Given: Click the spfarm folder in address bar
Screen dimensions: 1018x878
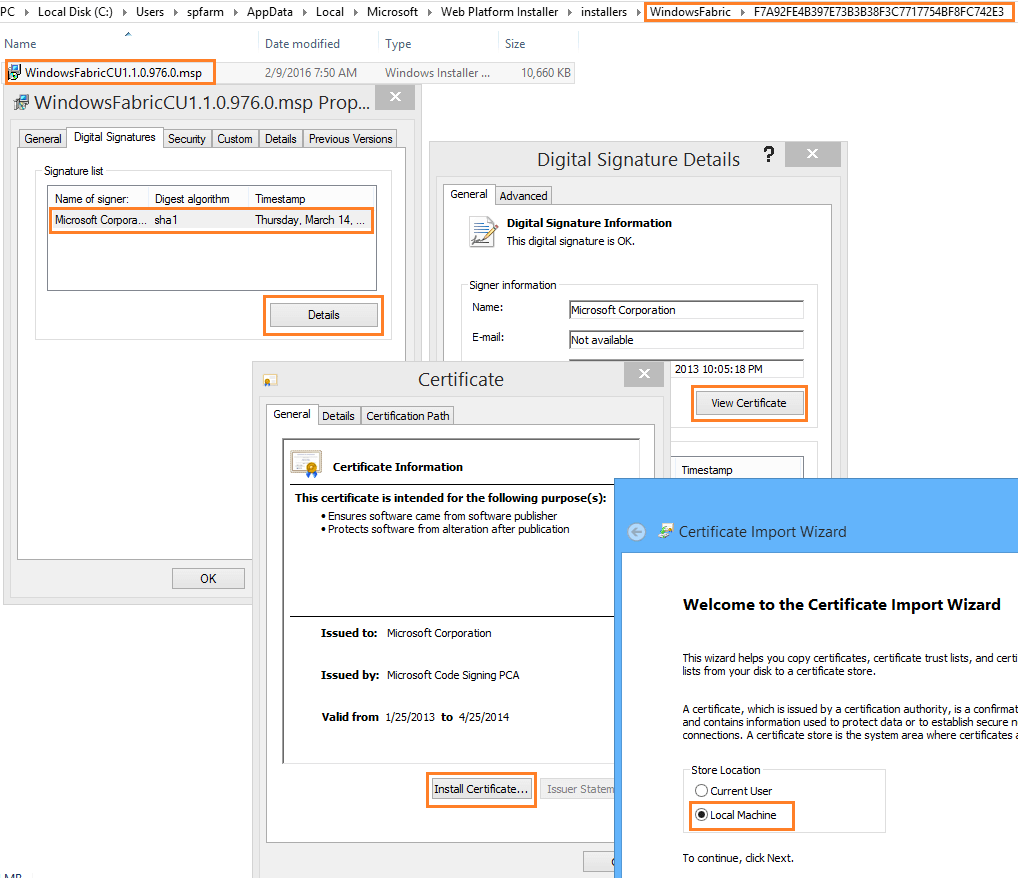Looking at the screenshot, I should (205, 12).
